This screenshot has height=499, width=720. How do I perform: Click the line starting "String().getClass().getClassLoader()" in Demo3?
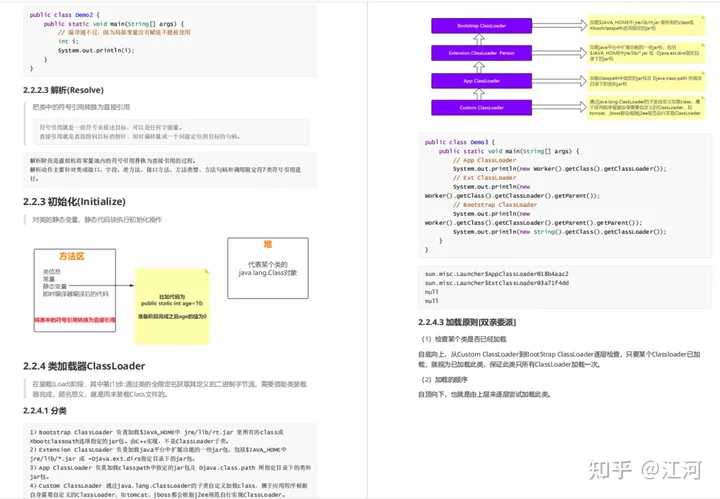[559, 232]
